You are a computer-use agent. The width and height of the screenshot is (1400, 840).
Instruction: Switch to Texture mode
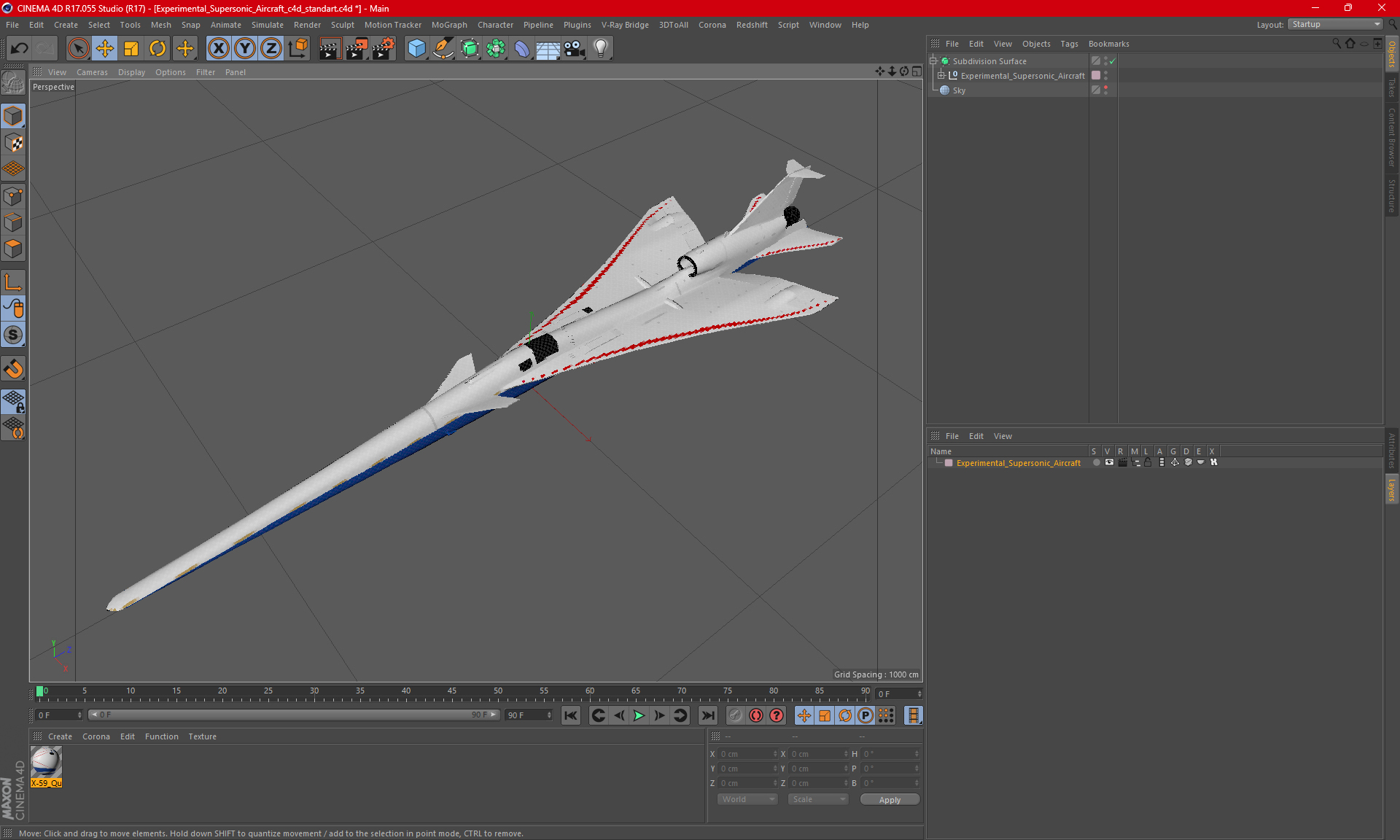[x=13, y=143]
